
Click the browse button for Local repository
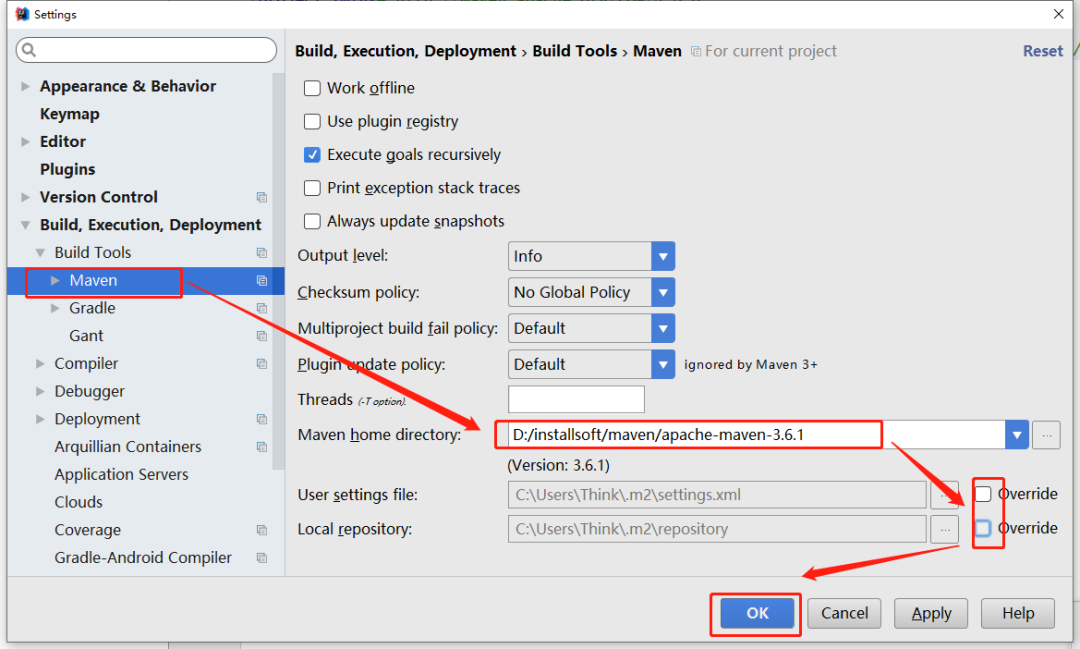click(x=944, y=529)
